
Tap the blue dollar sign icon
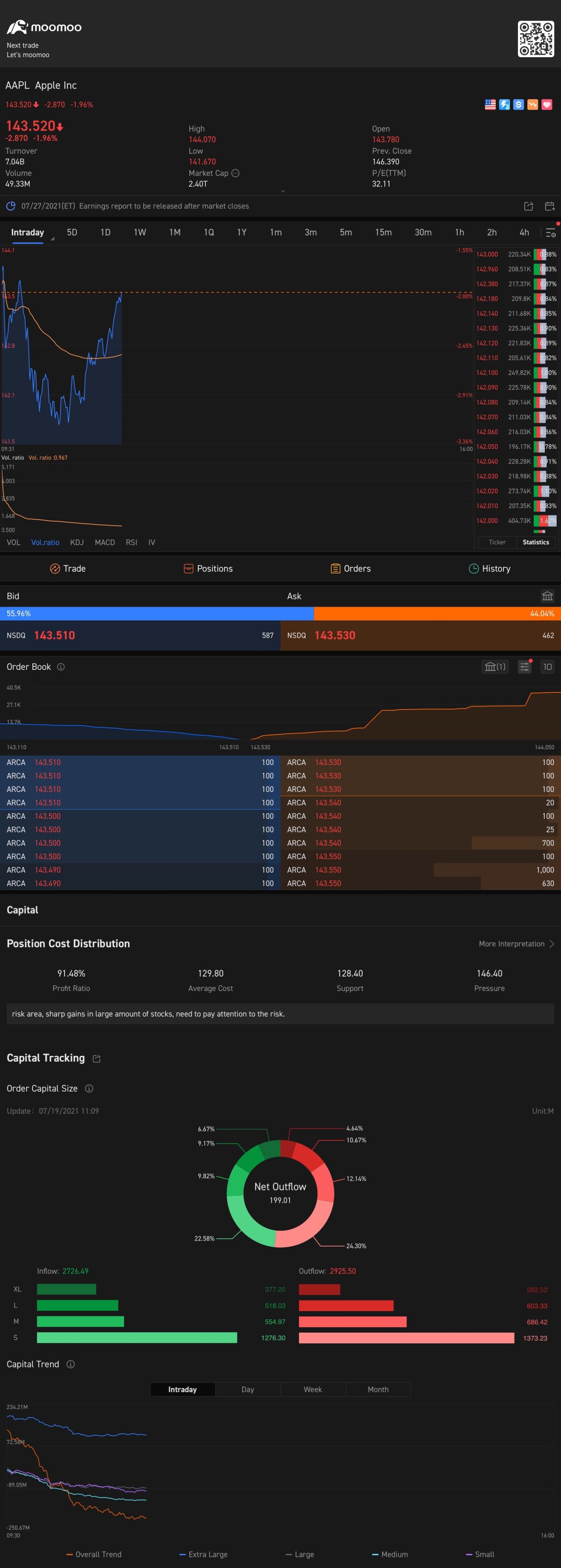click(x=518, y=105)
